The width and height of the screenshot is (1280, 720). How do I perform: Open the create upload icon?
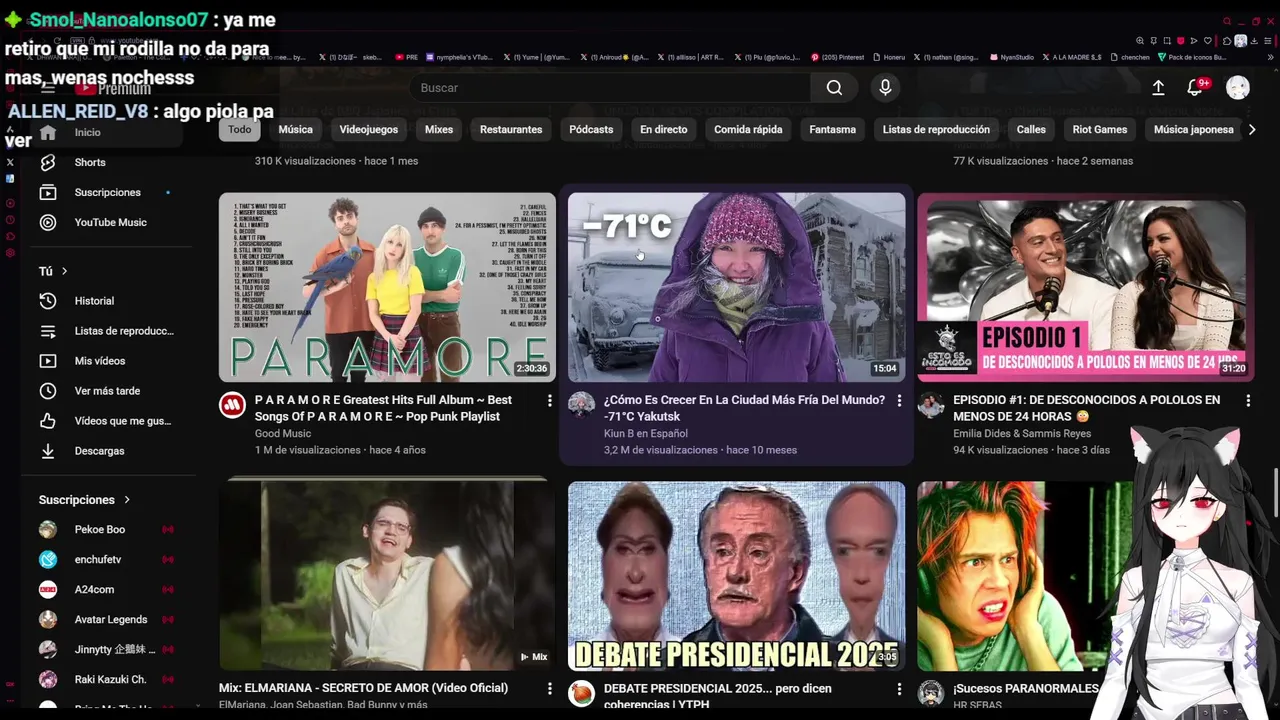pos(1158,88)
